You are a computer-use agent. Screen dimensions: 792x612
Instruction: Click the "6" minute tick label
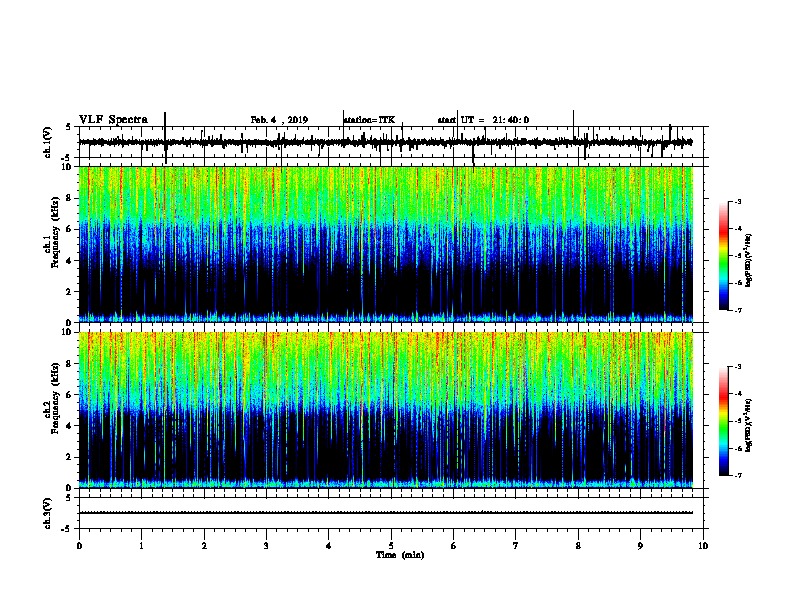[453, 546]
